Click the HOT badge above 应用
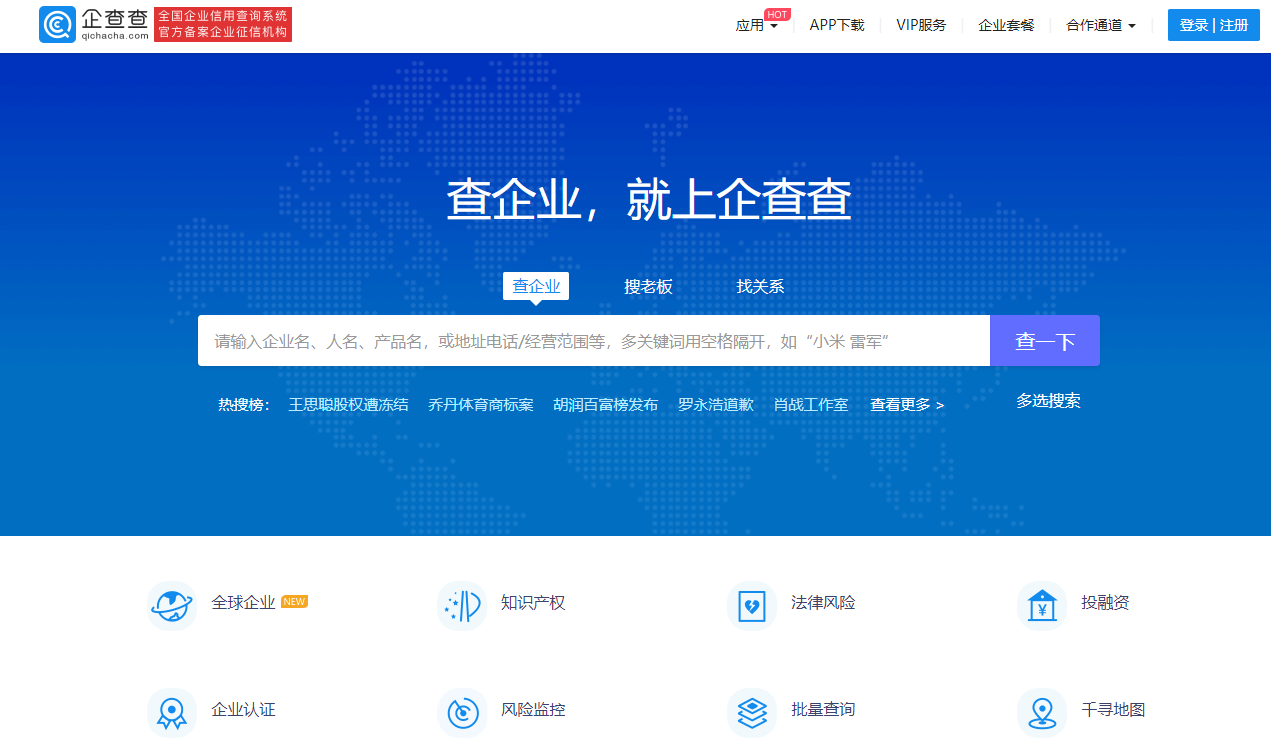Screen dimensions: 1271x747 (x=777, y=14)
